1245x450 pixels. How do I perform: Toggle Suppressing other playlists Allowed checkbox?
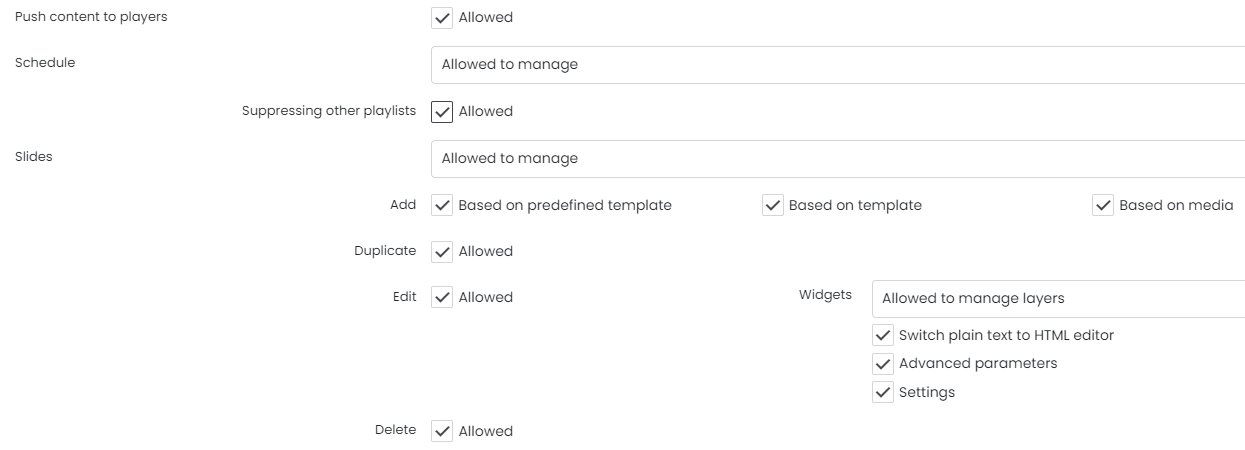click(442, 112)
